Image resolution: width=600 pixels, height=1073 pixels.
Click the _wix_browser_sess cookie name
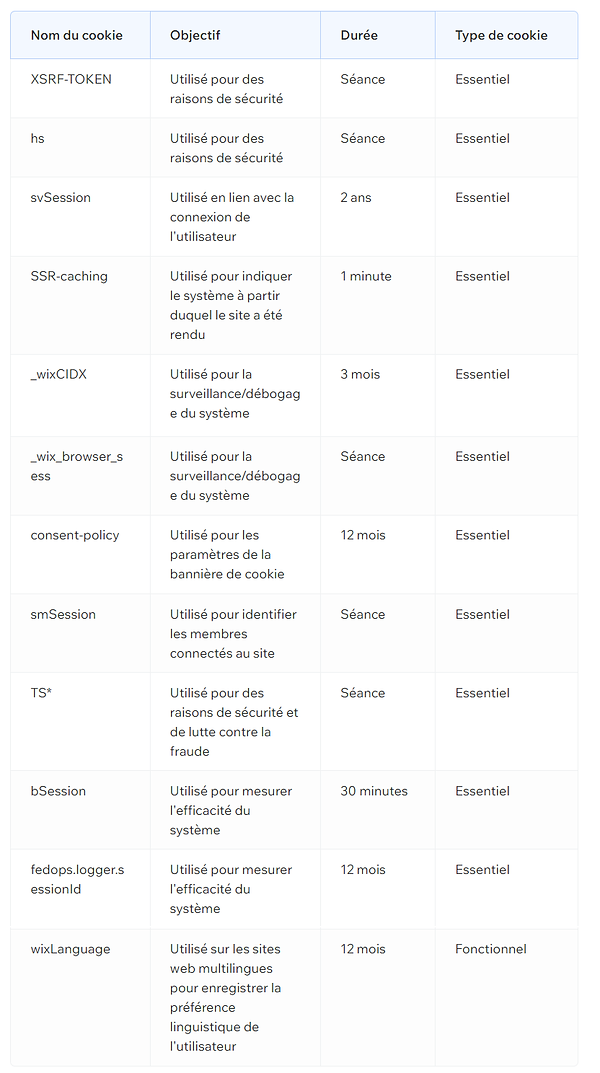(x=77, y=466)
